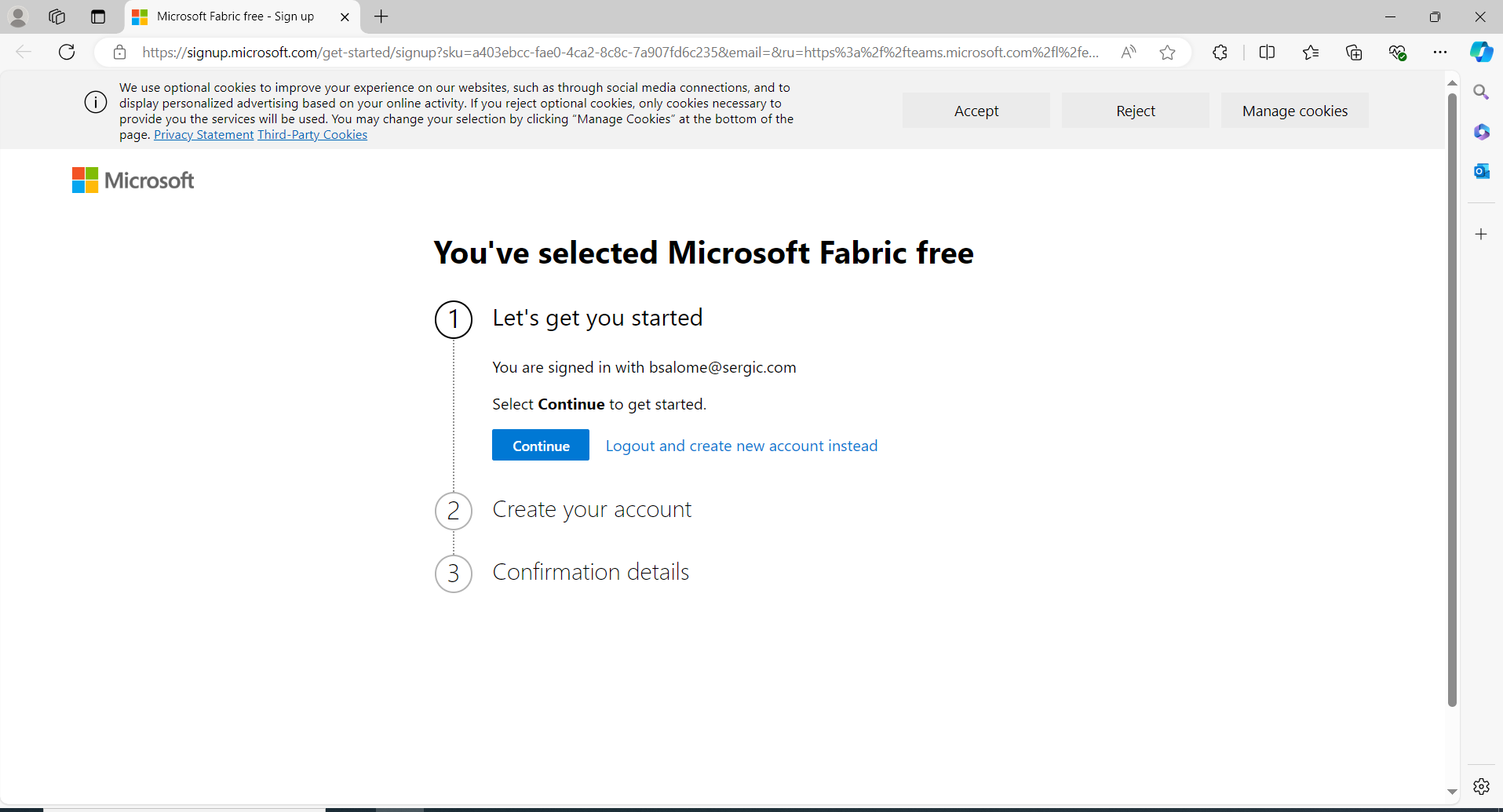Click the browser profile avatar icon
Viewport: 1503px width, 812px height.
pyautogui.click(x=18, y=16)
